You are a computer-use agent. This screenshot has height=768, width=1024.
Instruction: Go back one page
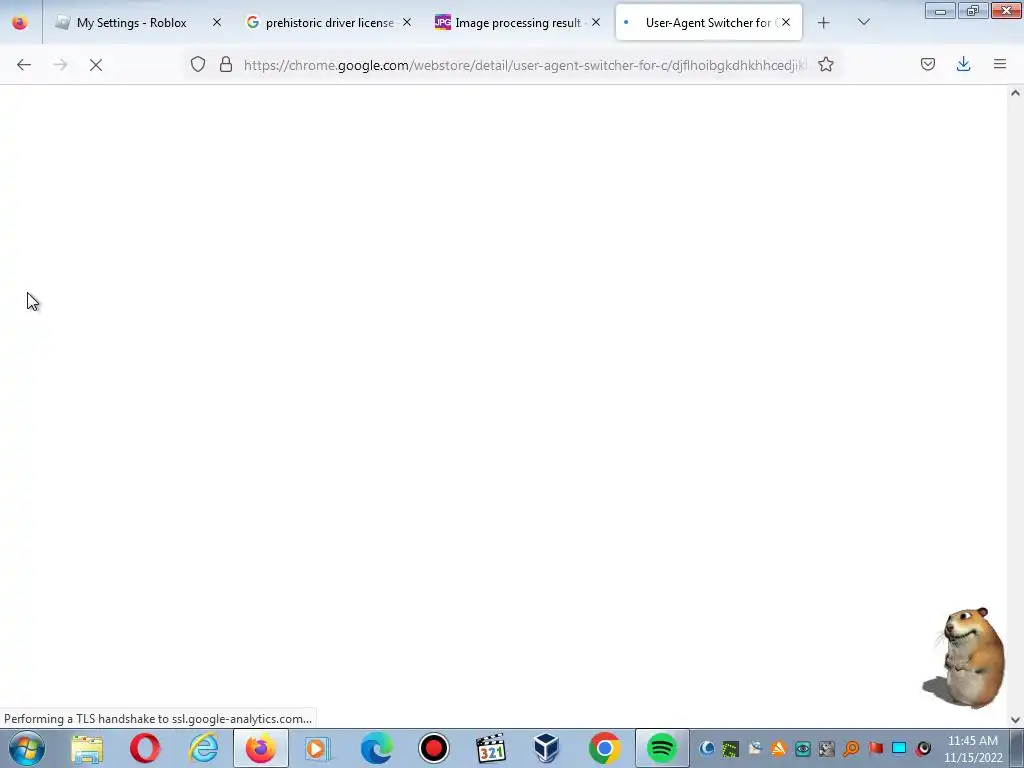24,65
